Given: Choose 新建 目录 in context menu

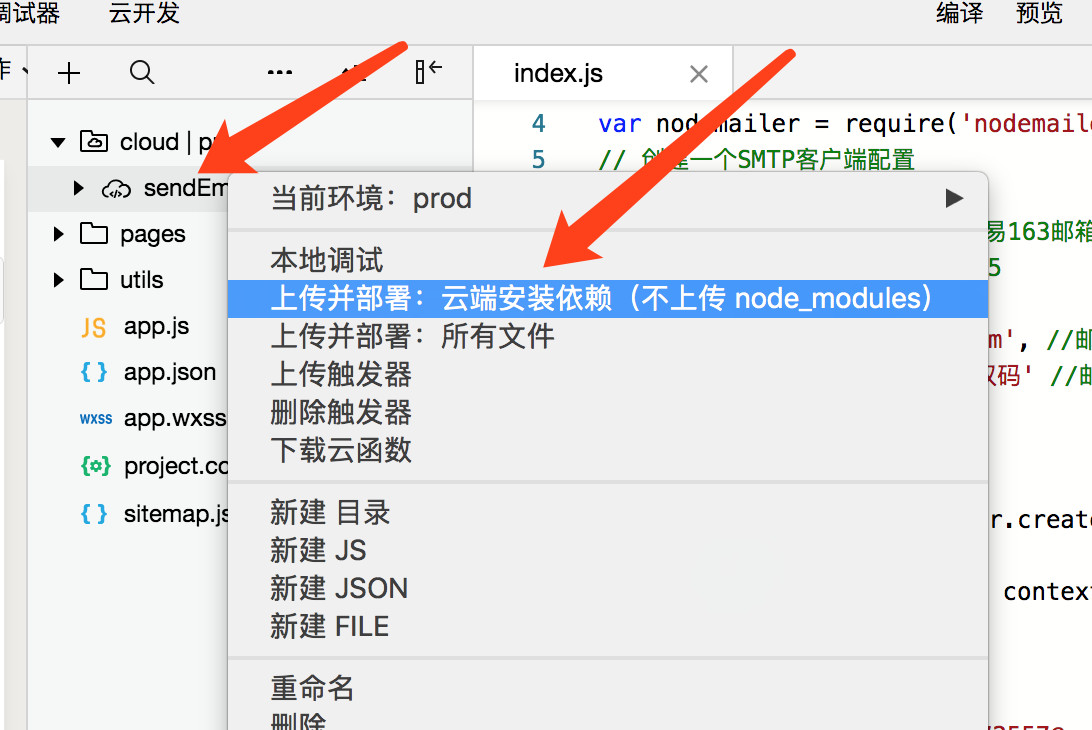Looking at the screenshot, I should pos(607,513).
